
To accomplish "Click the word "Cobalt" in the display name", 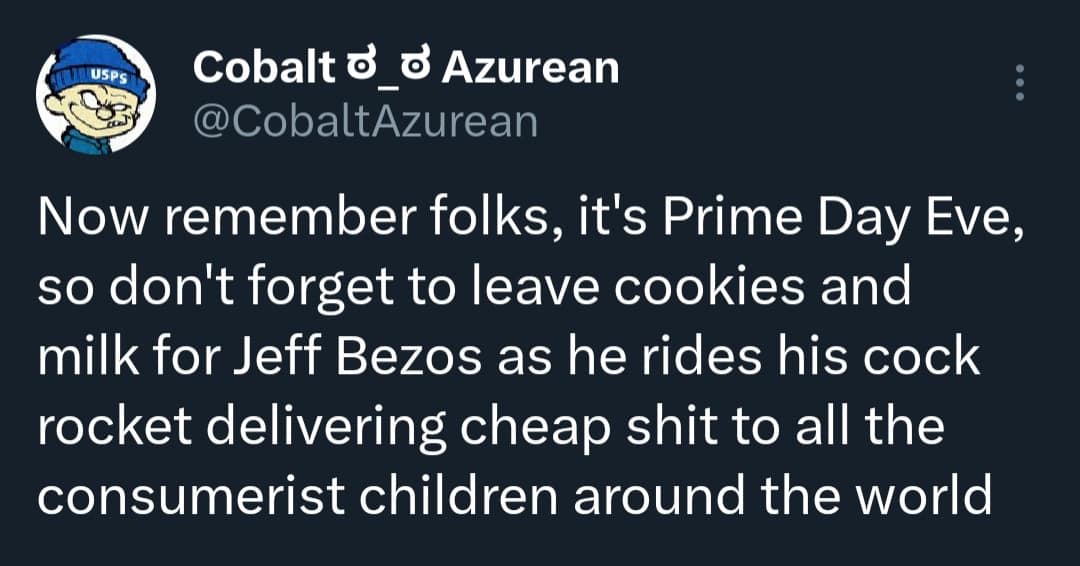I will click(263, 68).
